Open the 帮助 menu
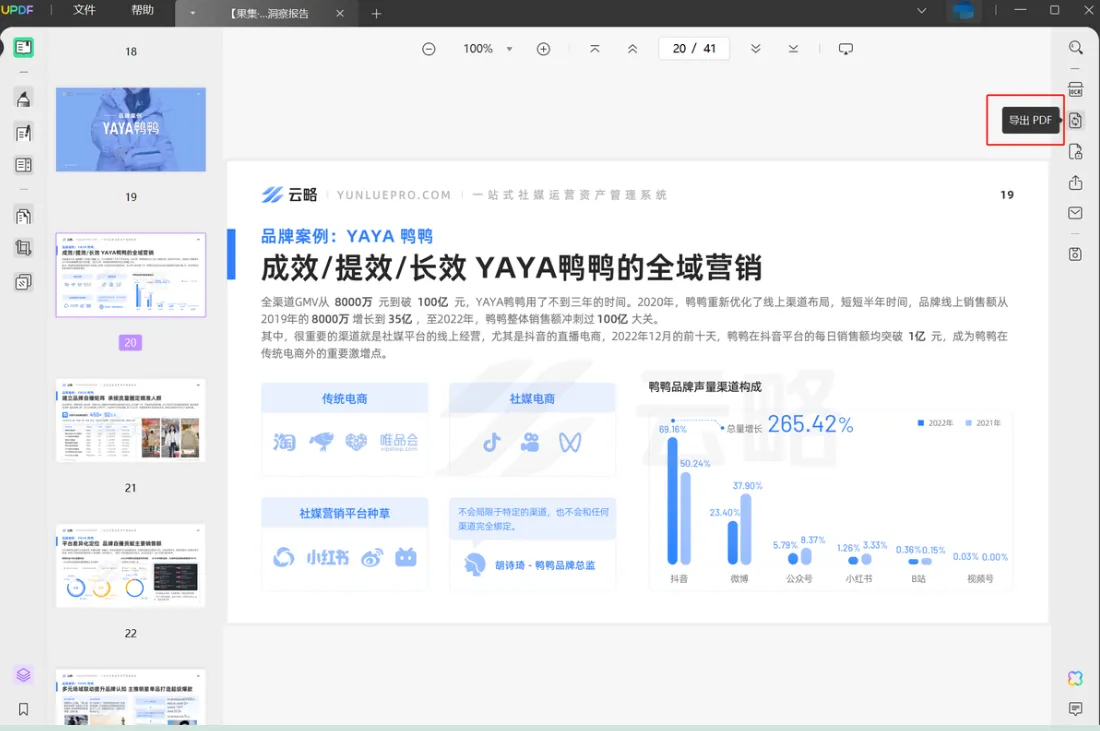 coord(142,11)
